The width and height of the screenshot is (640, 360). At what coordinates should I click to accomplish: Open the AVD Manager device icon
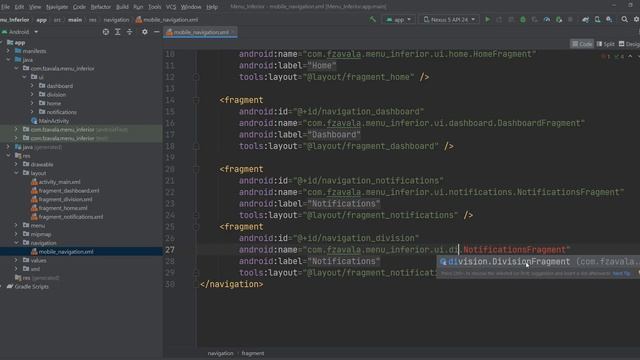(x=597, y=20)
